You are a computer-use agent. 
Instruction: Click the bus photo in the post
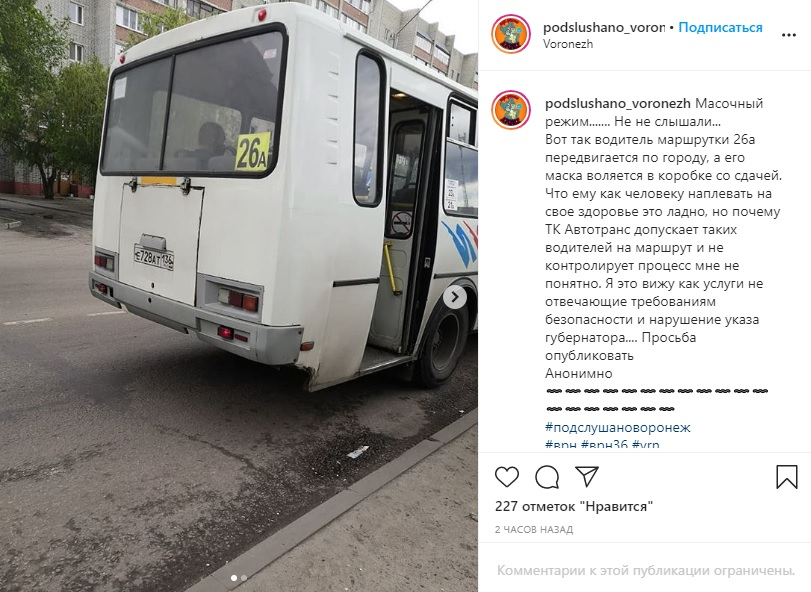pyautogui.click(x=239, y=296)
